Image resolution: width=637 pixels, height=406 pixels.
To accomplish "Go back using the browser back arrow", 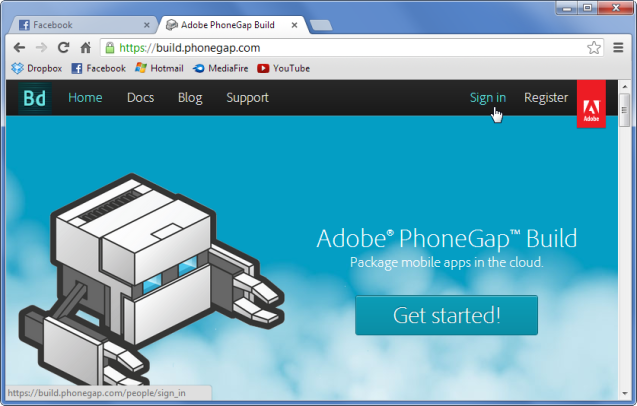I will pyautogui.click(x=19, y=48).
